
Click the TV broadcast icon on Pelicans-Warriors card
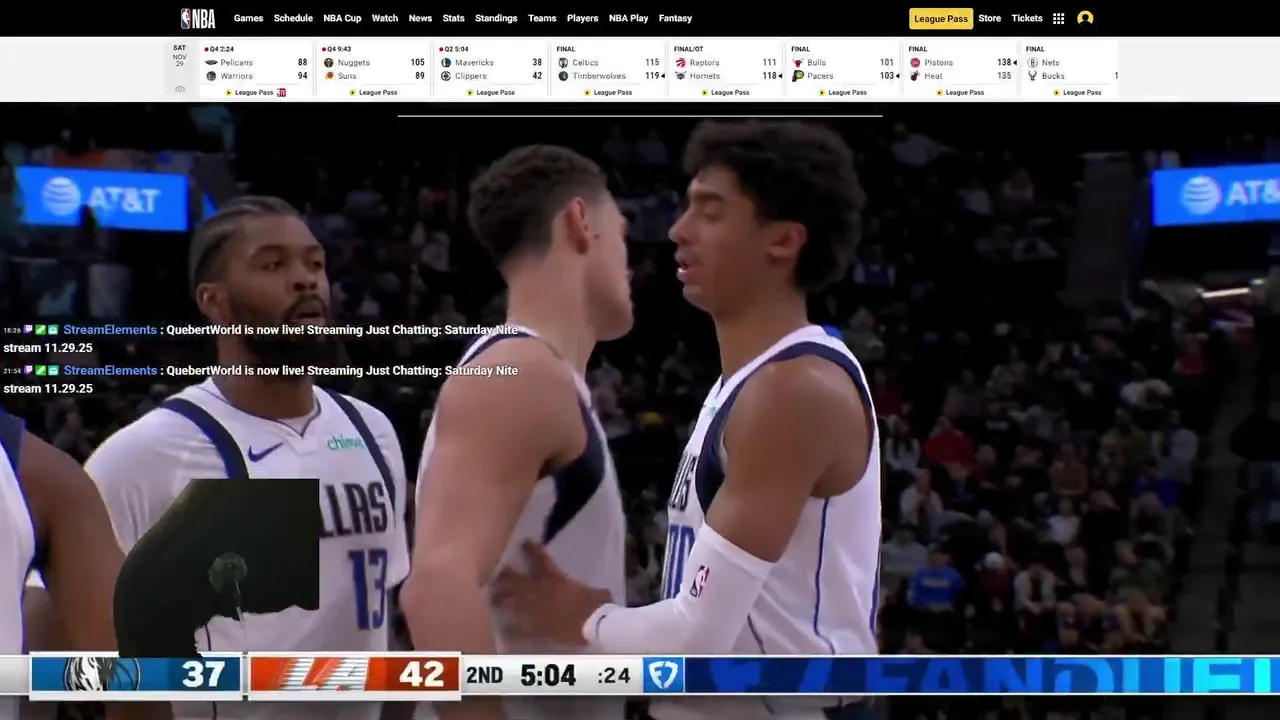tap(282, 92)
